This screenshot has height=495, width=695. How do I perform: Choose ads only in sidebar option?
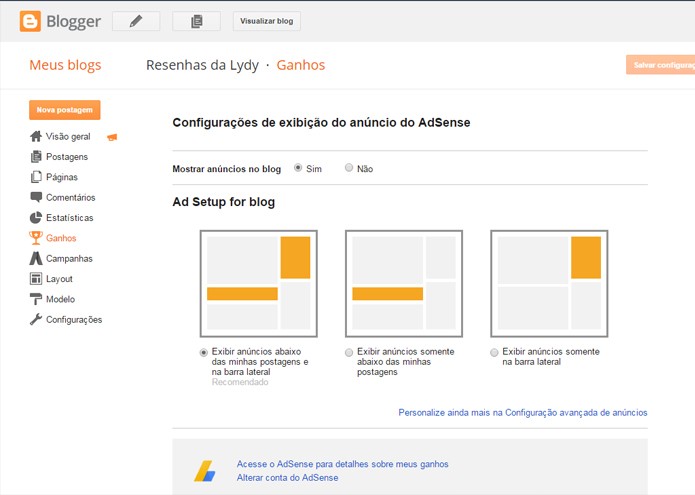(494, 353)
